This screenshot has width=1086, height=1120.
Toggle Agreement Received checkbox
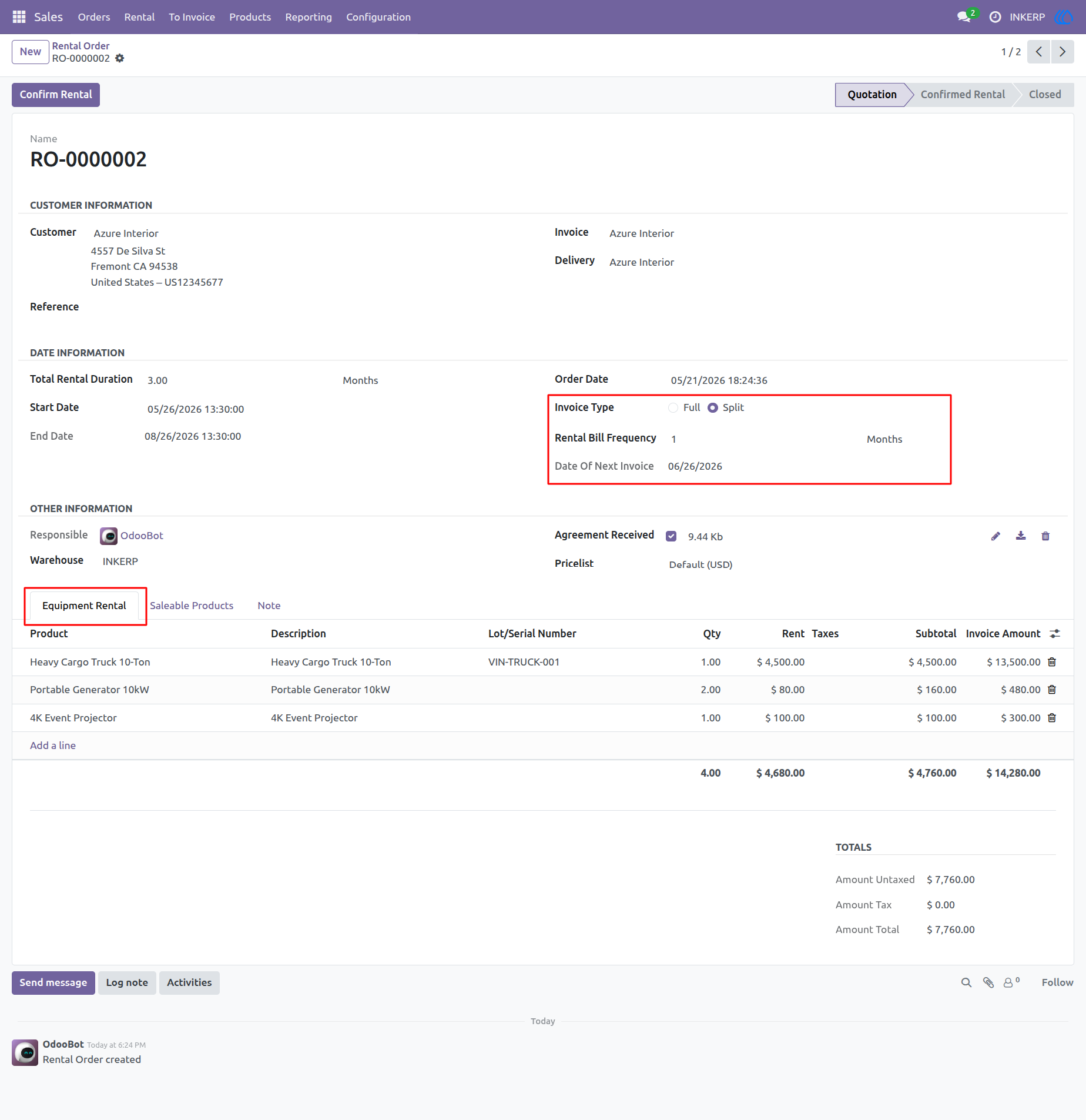click(x=671, y=536)
